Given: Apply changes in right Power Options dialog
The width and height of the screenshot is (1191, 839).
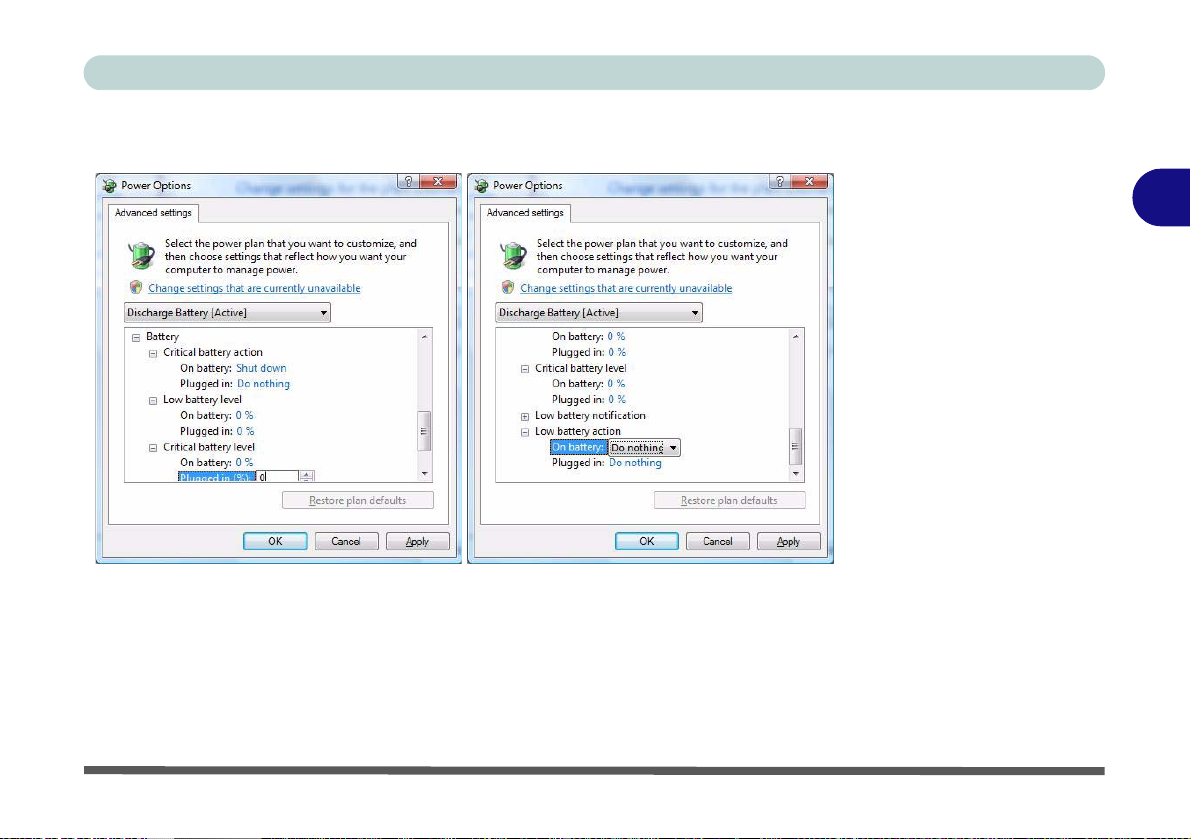Looking at the screenshot, I should (x=788, y=541).
